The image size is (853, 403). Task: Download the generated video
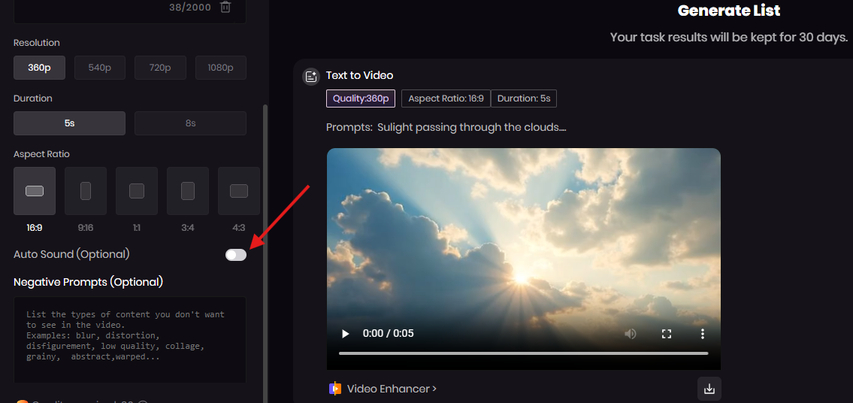709,389
